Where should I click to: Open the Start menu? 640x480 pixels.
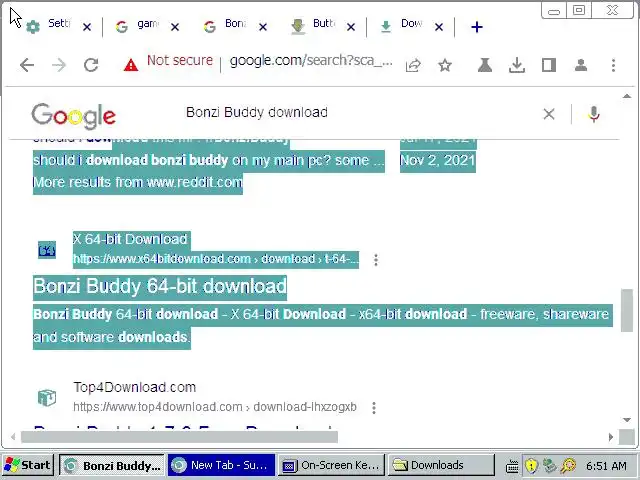coord(28,465)
